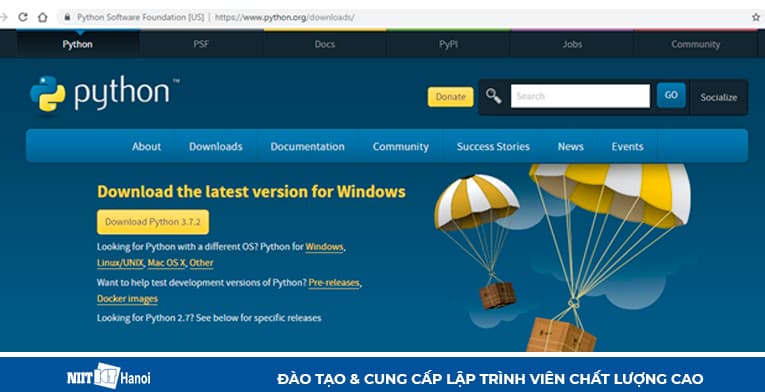This screenshot has width=765, height=392.
Task: Bookmark this page with the star icon
Action: tap(756, 17)
